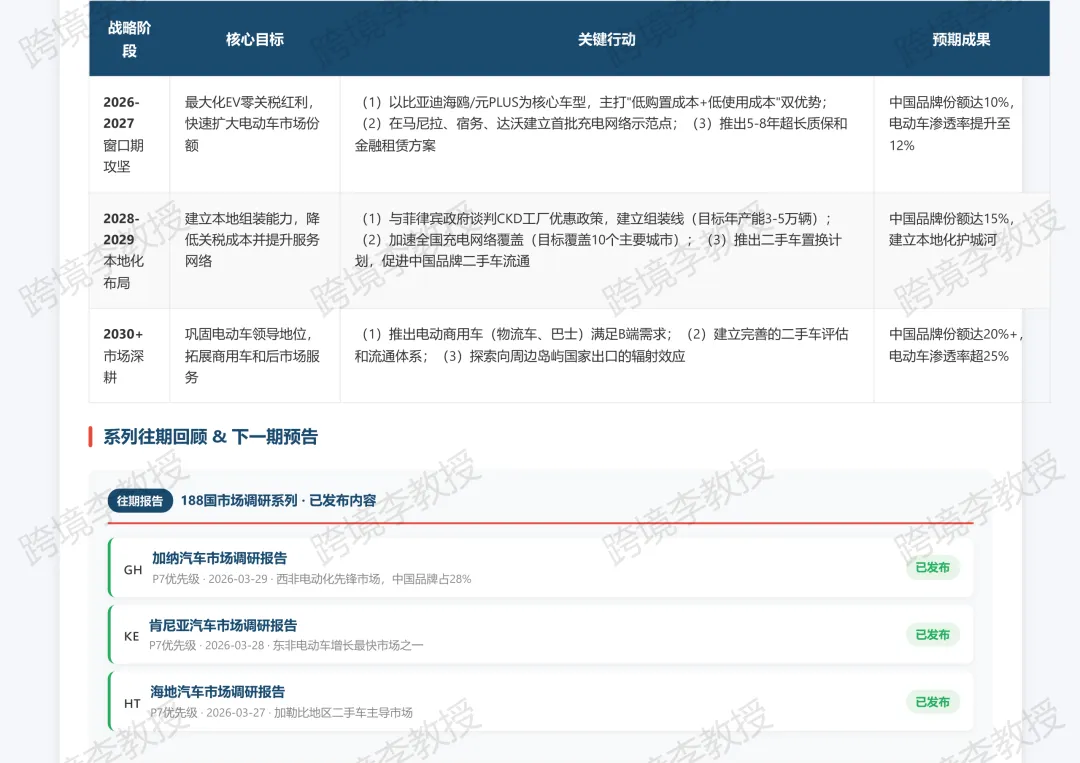The height and width of the screenshot is (763, 1080).
Task: Click the 建立本地组装能力 goal cell
Action: click(x=255, y=251)
